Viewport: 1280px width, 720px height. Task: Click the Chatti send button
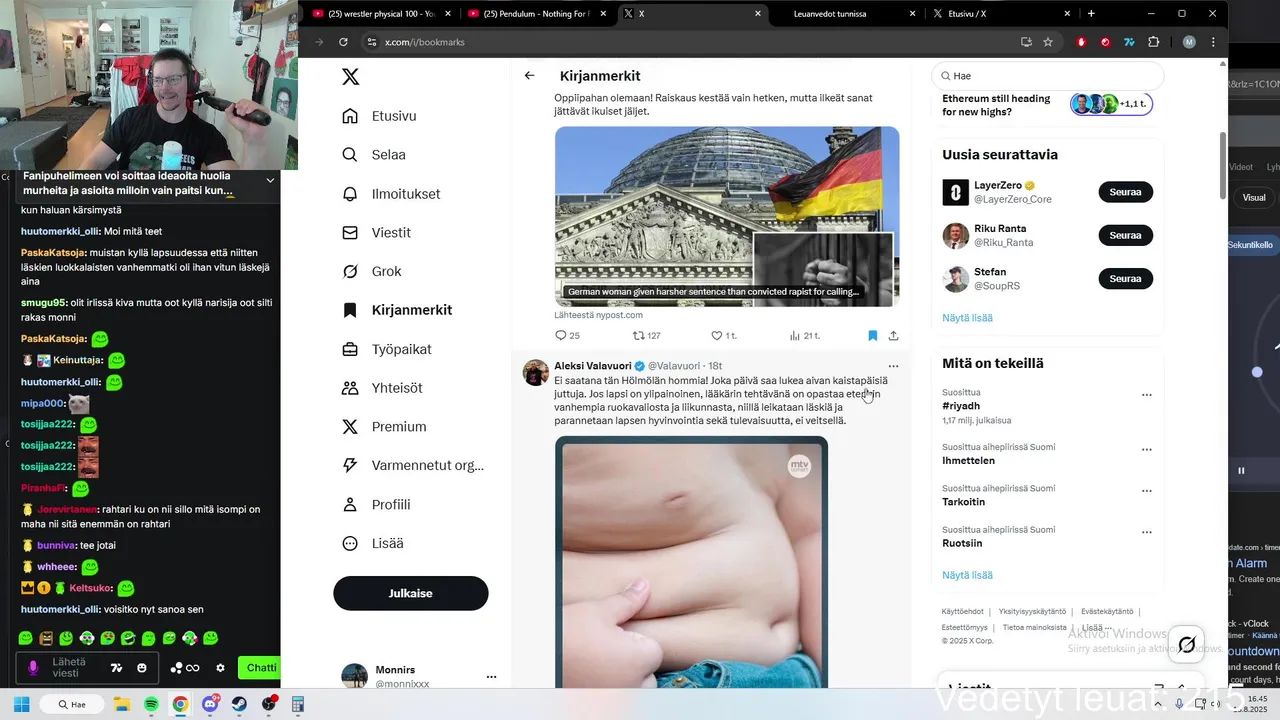260,668
